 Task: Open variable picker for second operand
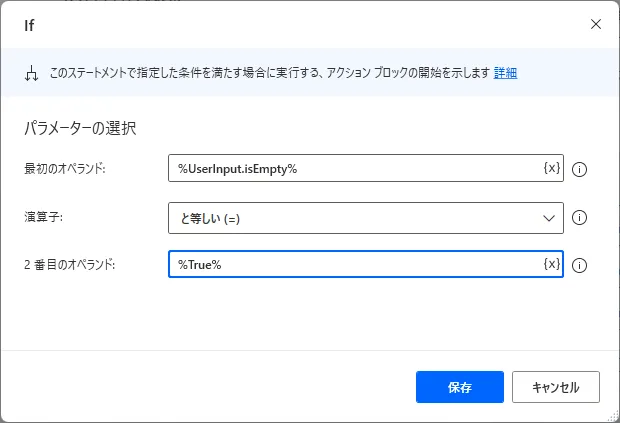[551, 264]
